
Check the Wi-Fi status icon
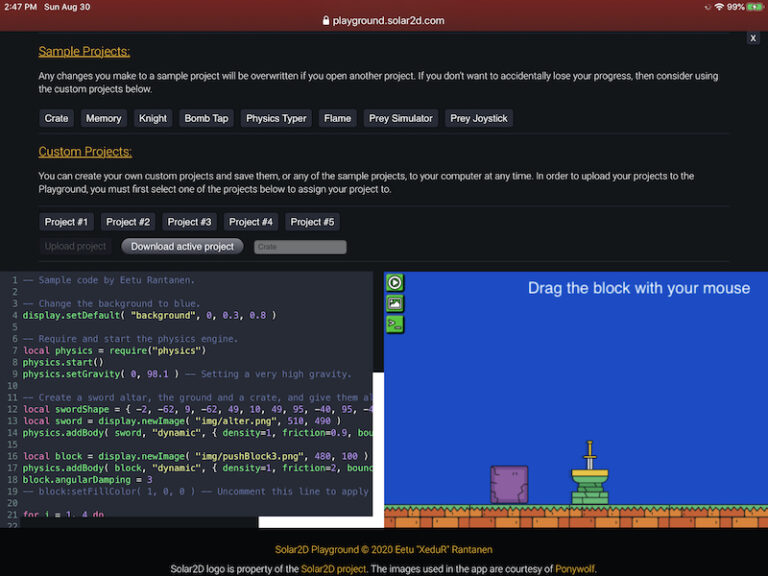(719, 7)
